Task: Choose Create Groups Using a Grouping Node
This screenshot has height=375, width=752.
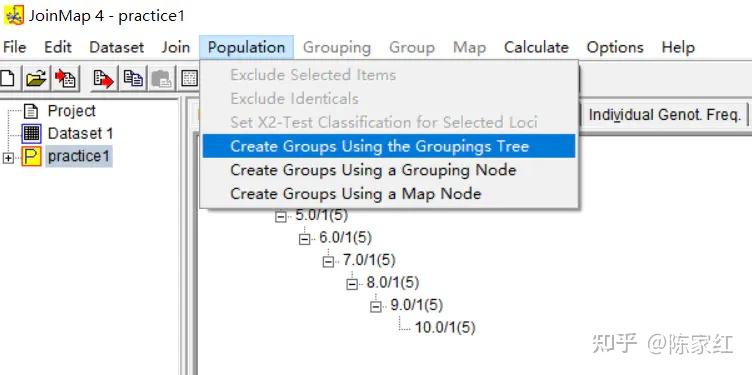Action: [389, 170]
